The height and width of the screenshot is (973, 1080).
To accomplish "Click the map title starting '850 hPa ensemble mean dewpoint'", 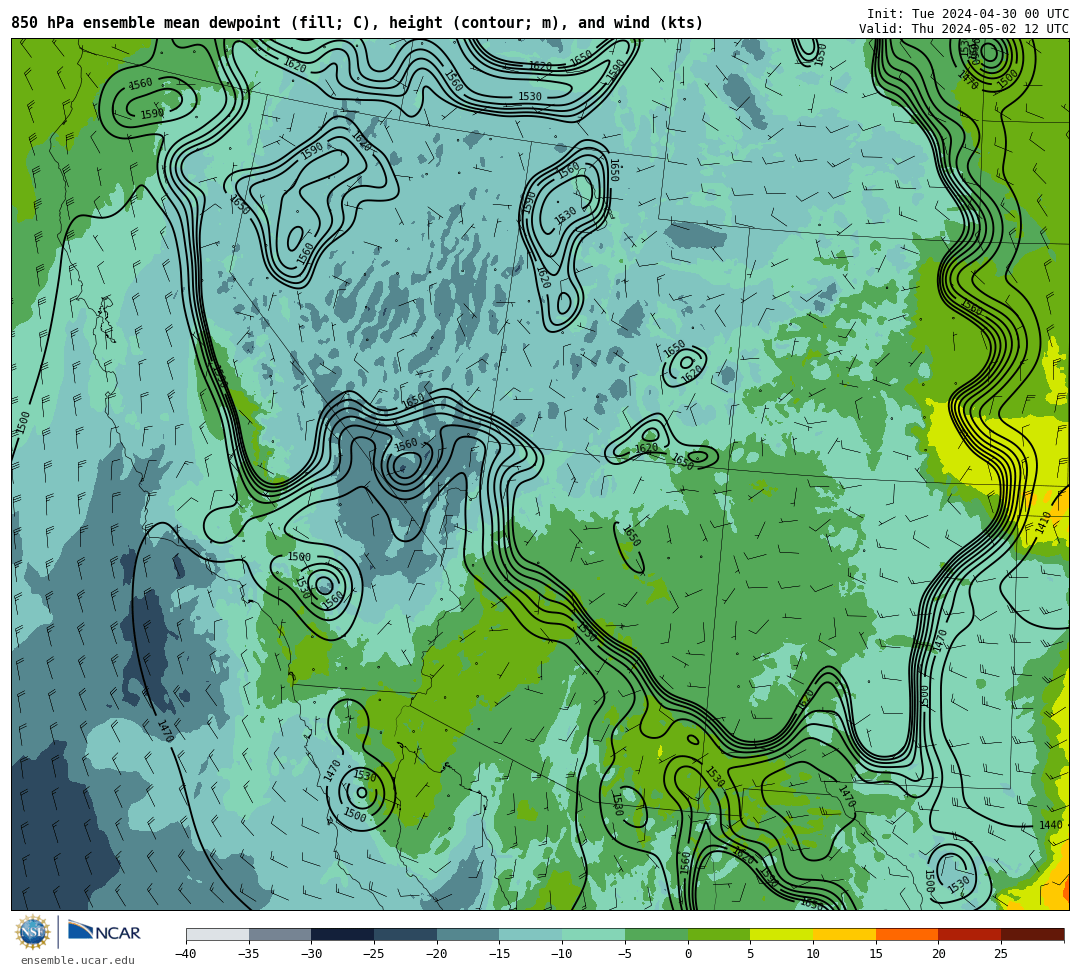I will click(357, 23).
